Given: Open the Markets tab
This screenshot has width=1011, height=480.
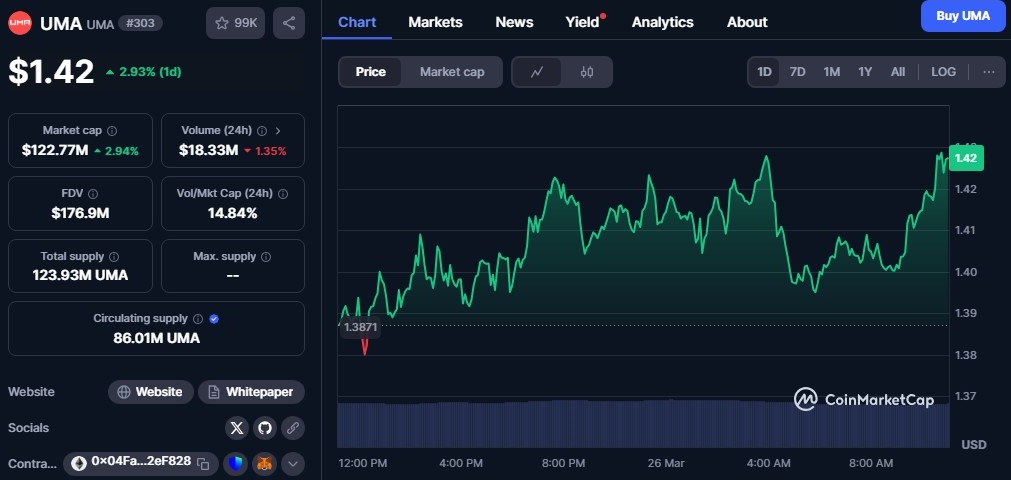Looking at the screenshot, I should (435, 23).
